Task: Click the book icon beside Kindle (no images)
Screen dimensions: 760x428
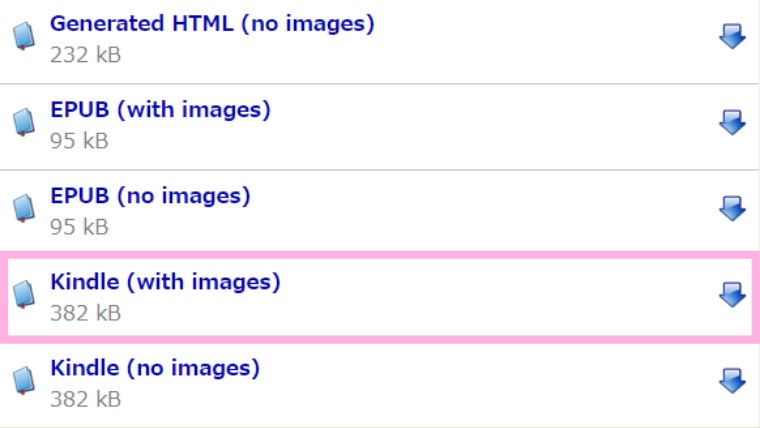Action: (x=24, y=380)
